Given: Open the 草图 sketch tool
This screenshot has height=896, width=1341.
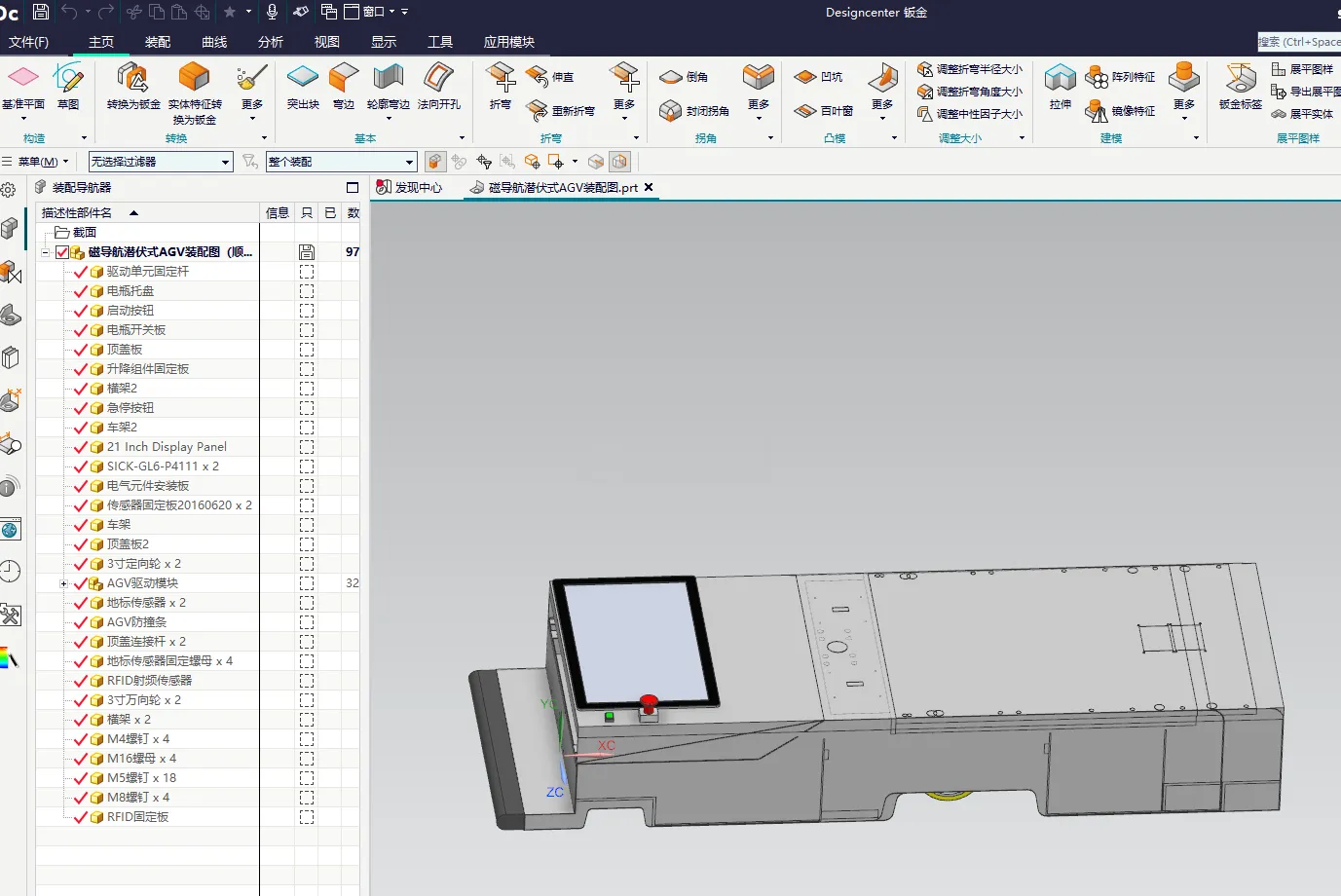Looking at the screenshot, I should tap(68, 86).
